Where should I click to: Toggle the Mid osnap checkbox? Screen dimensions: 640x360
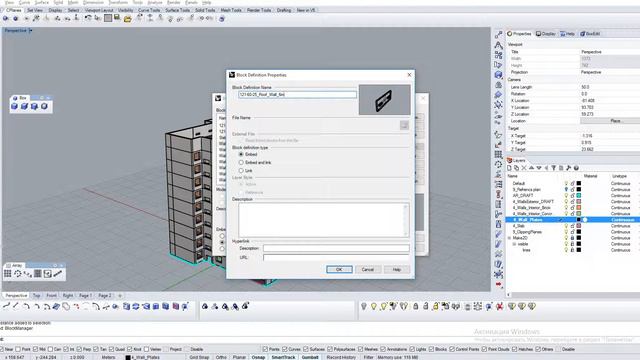(35, 349)
